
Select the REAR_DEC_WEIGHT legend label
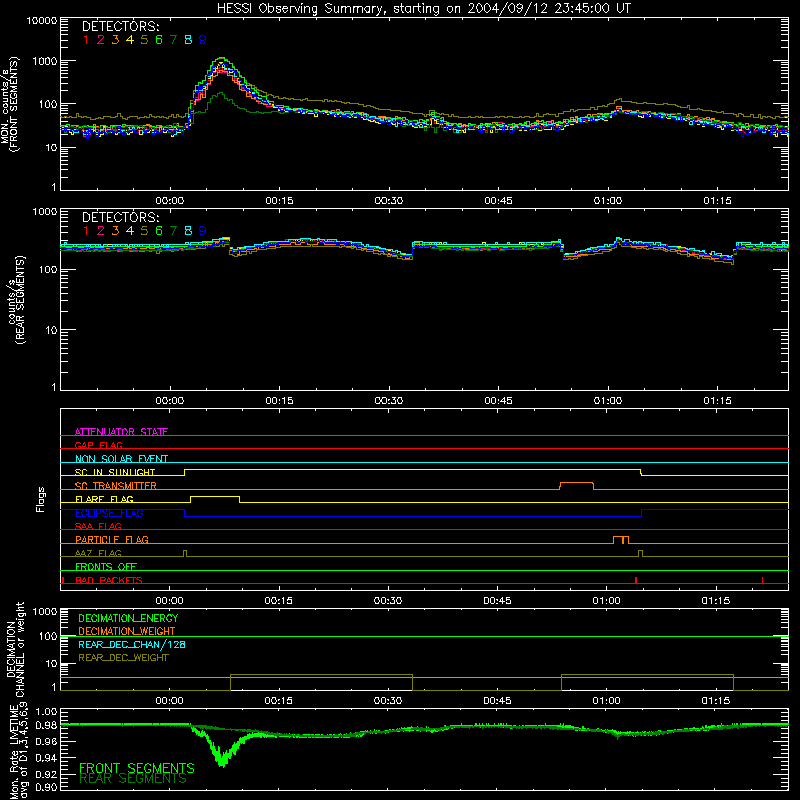[123, 658]
